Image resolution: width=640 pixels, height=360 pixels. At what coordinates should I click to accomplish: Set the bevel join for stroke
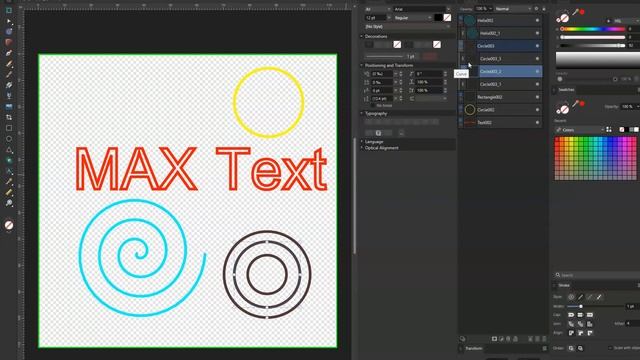click(580, 324)
